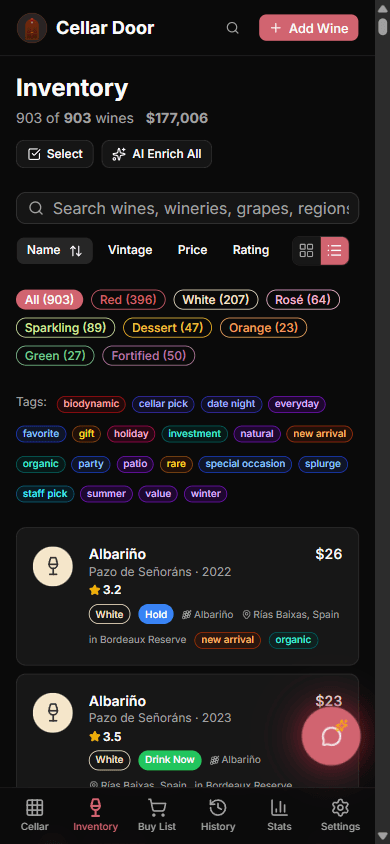390x844 pixels.
Task: Select the everyday tag
Action: click(x=297, y=404)
